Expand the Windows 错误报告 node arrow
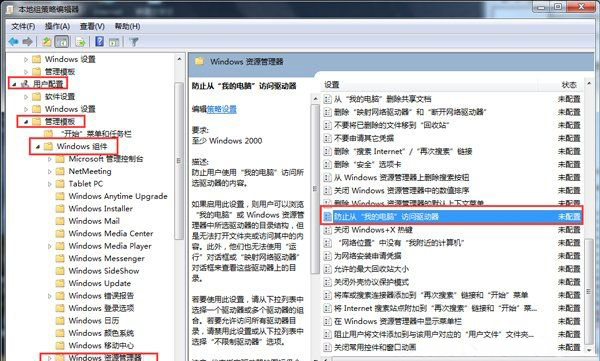This screenshot has width=600, height=361. tap(50, 296)
